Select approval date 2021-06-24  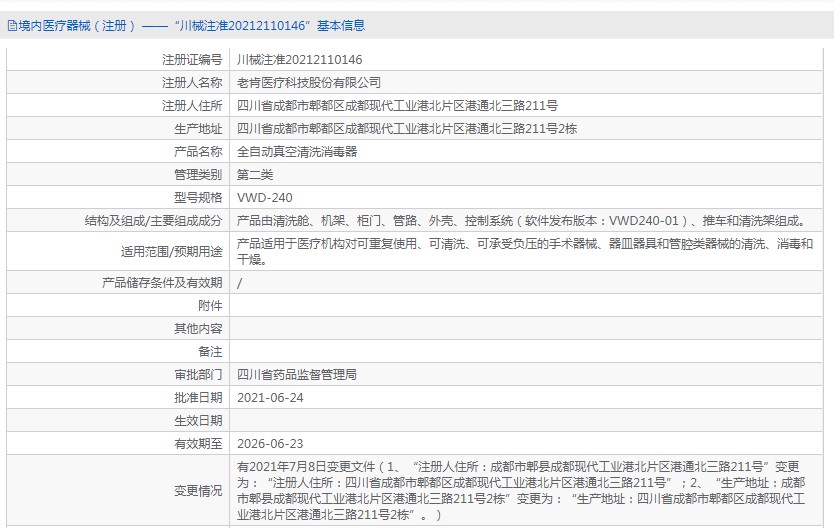click(270, 398)
